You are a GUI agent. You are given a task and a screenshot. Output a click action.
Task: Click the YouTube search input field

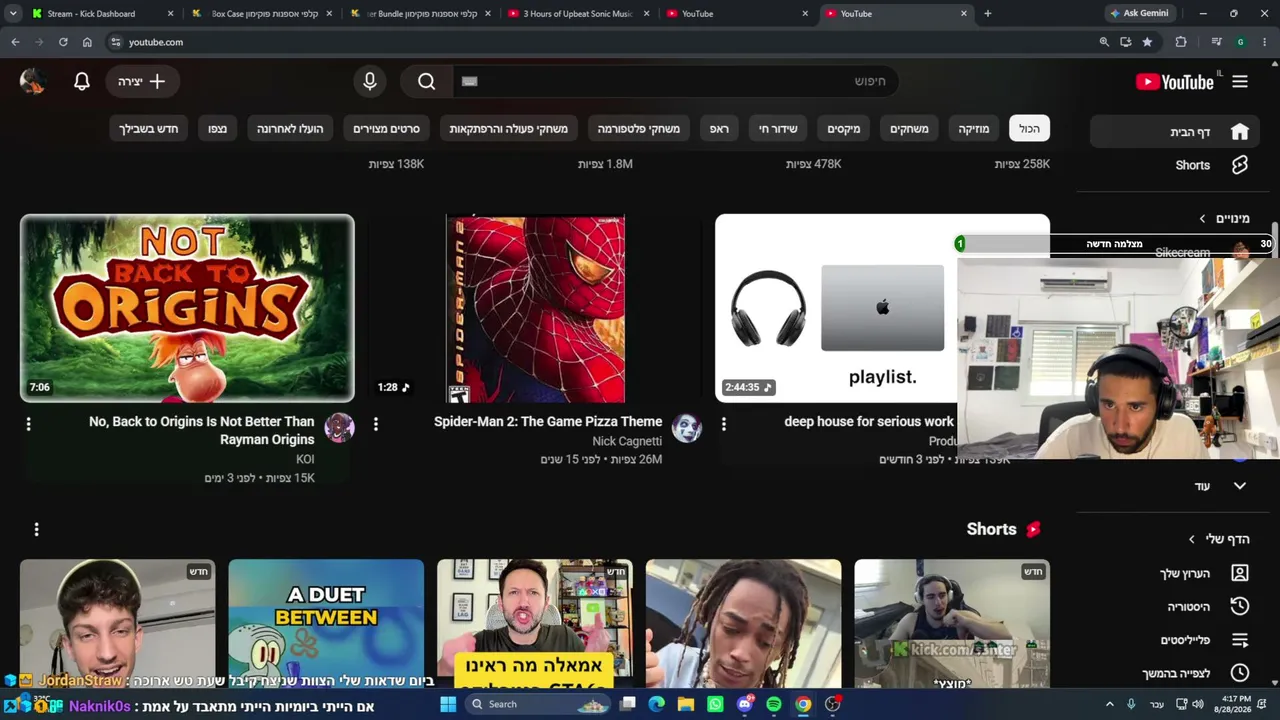point(675,82)
